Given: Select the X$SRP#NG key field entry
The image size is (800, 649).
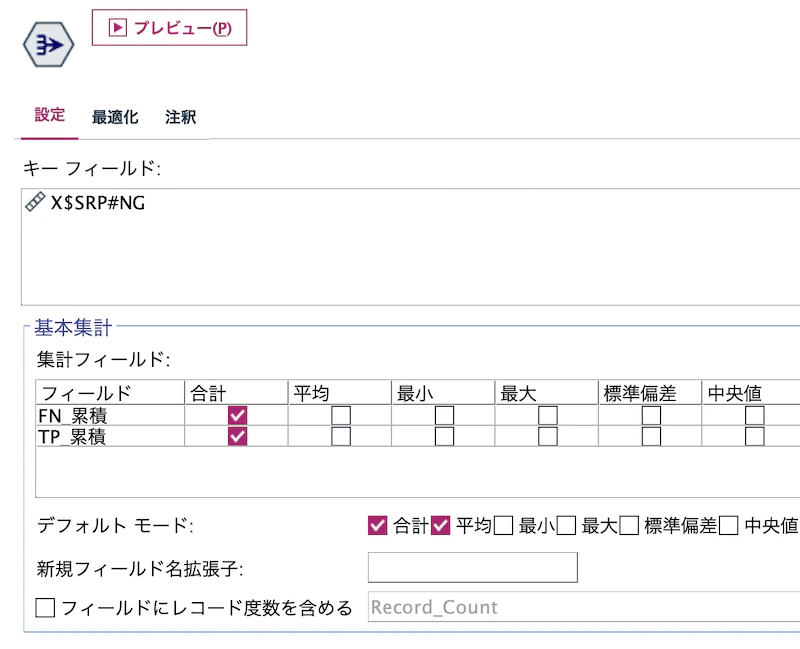Looking at the screenshot, I should pos(98,202).
